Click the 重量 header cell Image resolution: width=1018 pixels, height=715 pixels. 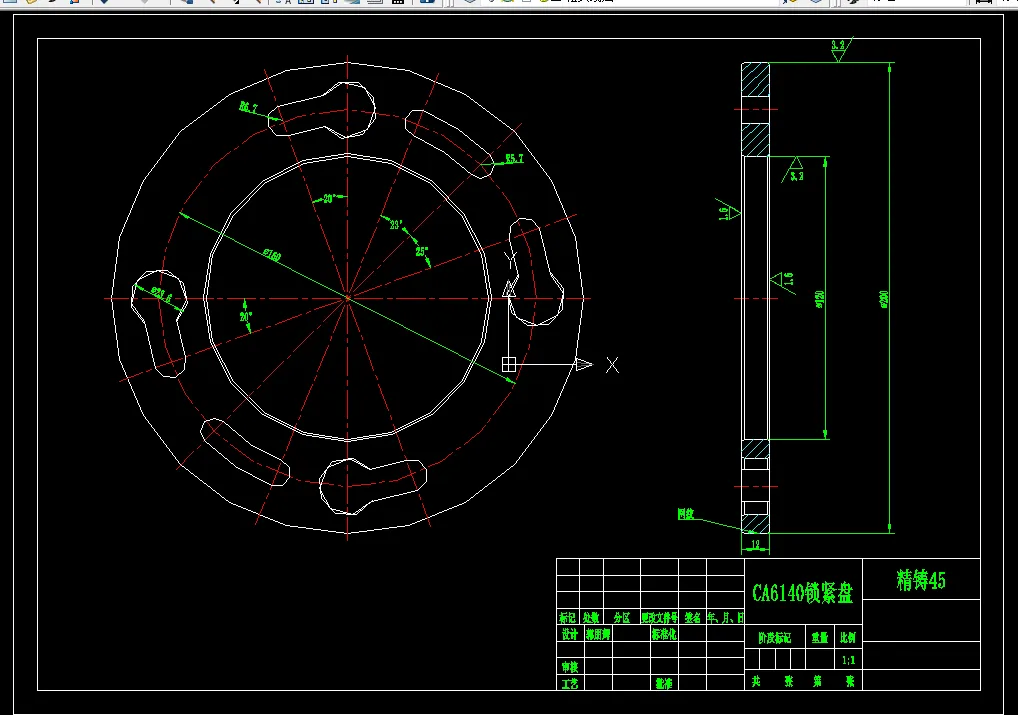click(819, 638)
